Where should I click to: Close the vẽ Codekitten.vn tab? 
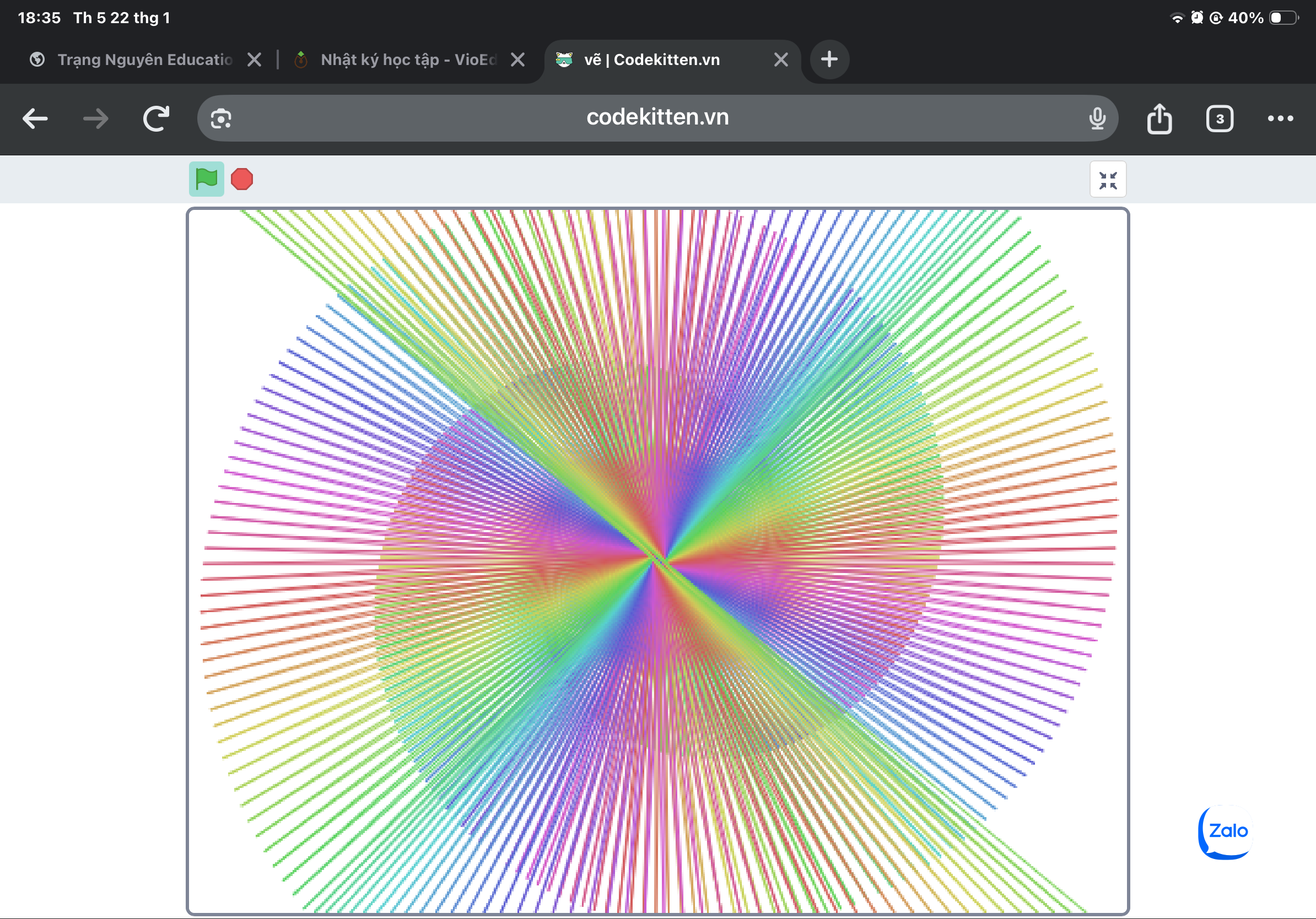781,60
